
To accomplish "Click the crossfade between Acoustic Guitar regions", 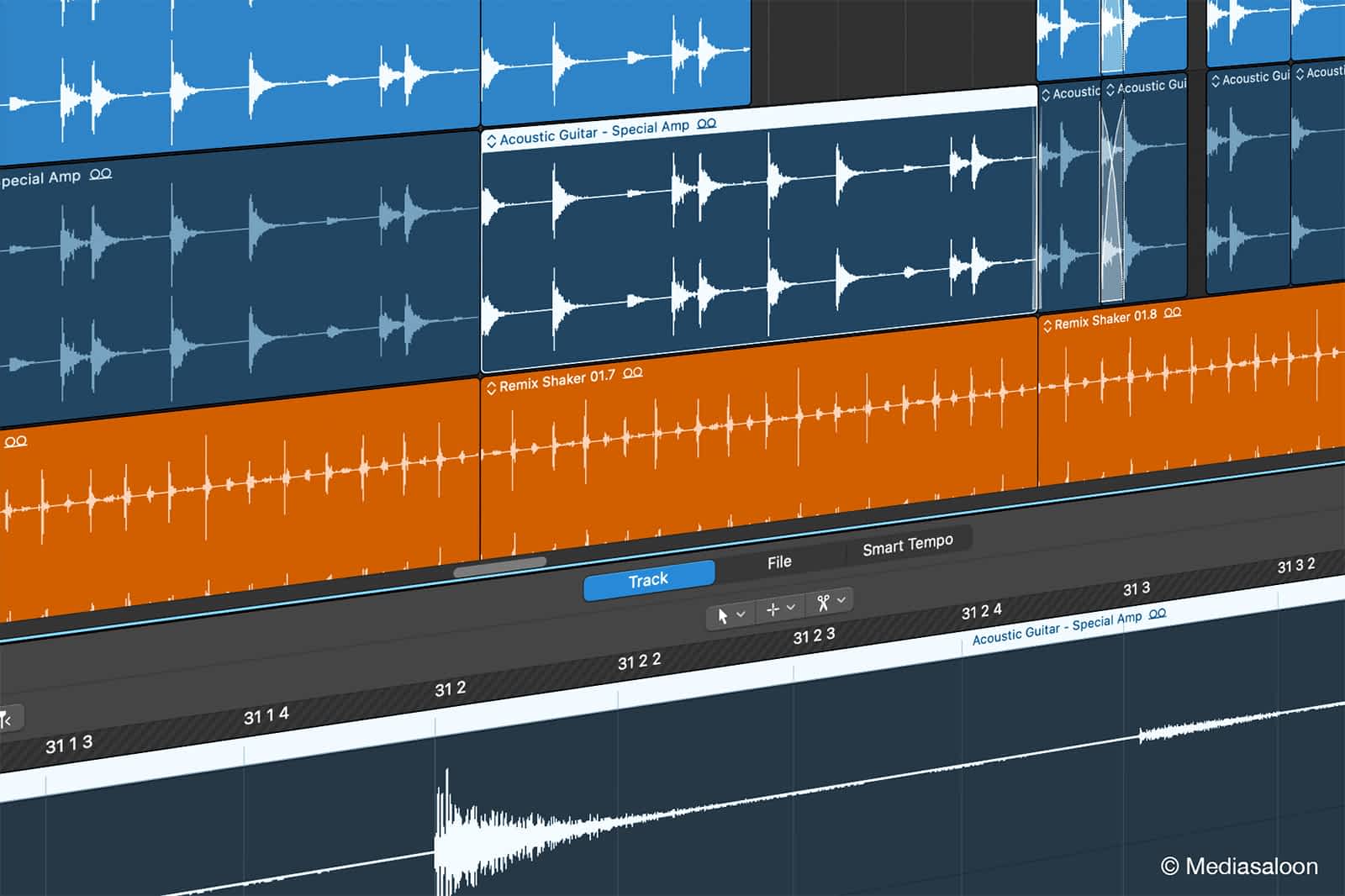I will click(x=1112, y=193).
